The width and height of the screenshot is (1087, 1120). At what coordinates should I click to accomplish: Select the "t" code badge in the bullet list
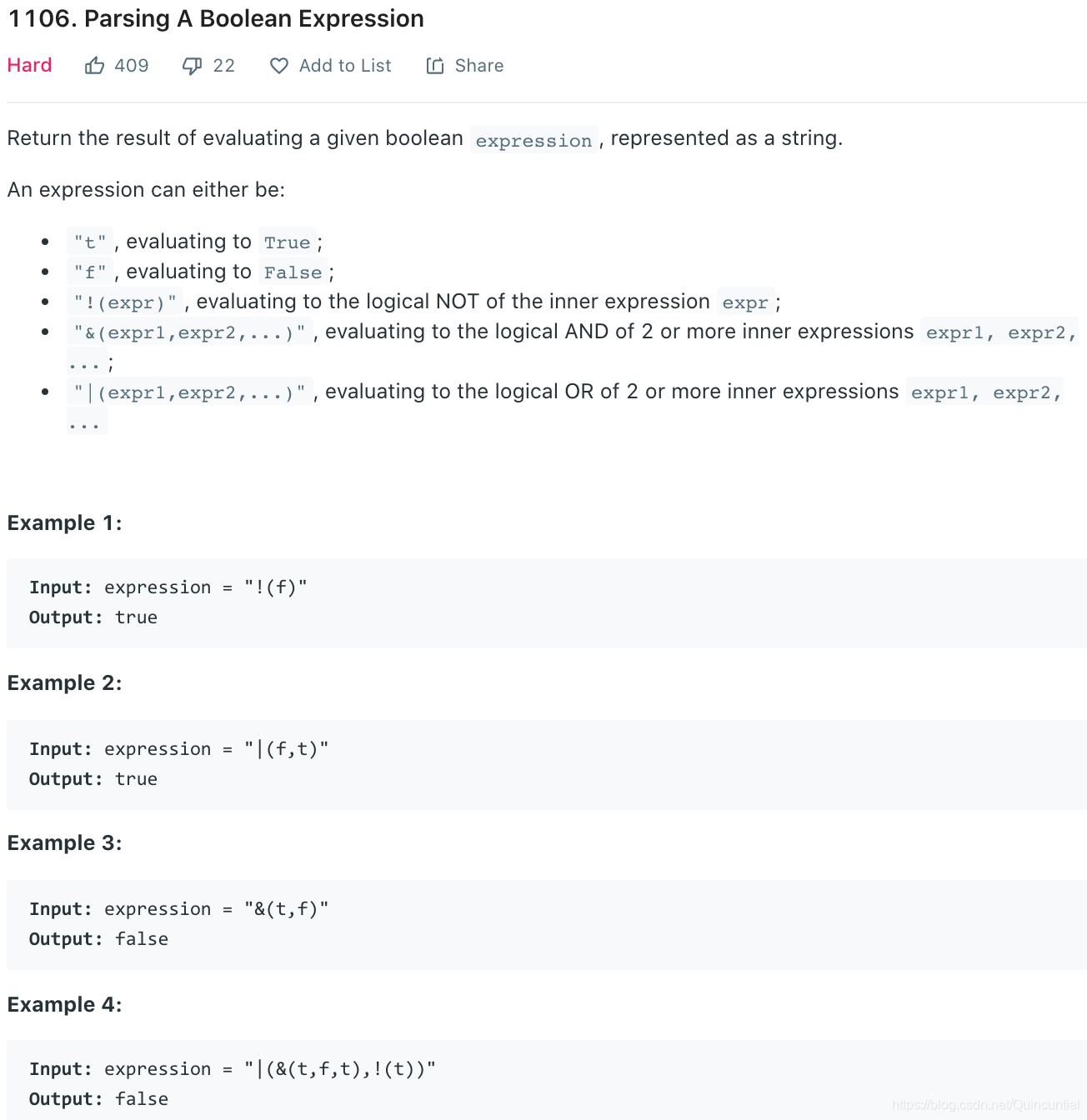(x=89, y=241)
